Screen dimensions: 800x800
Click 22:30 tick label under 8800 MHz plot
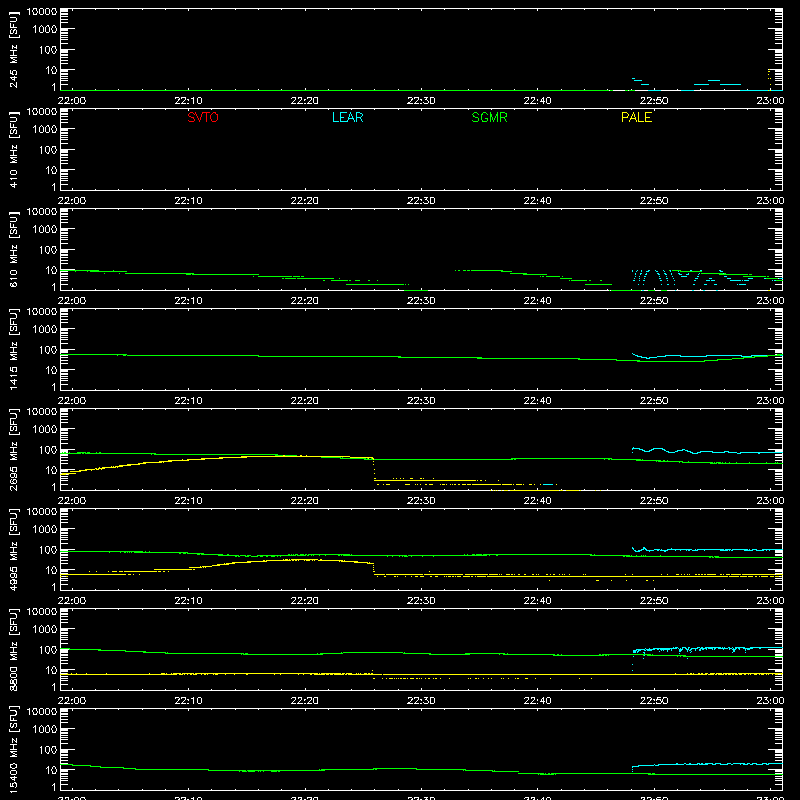pyautogui.click(x=421, y=701)
